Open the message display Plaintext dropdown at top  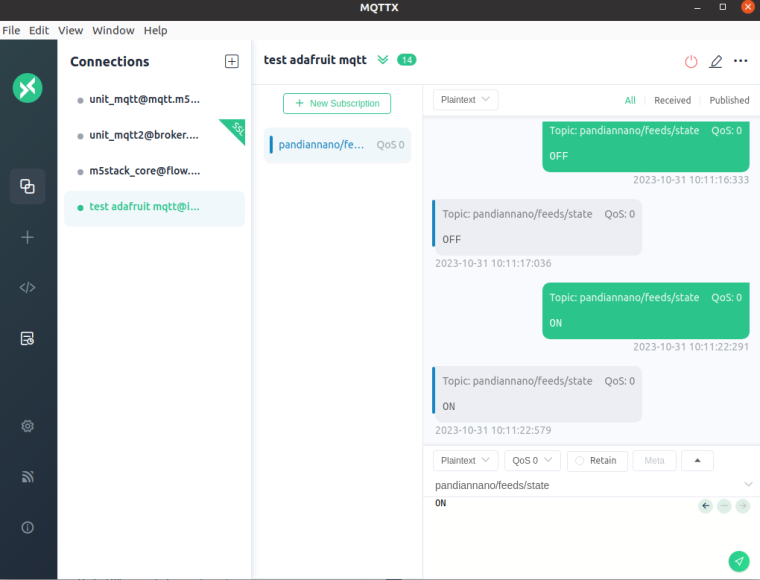(465, 100)
